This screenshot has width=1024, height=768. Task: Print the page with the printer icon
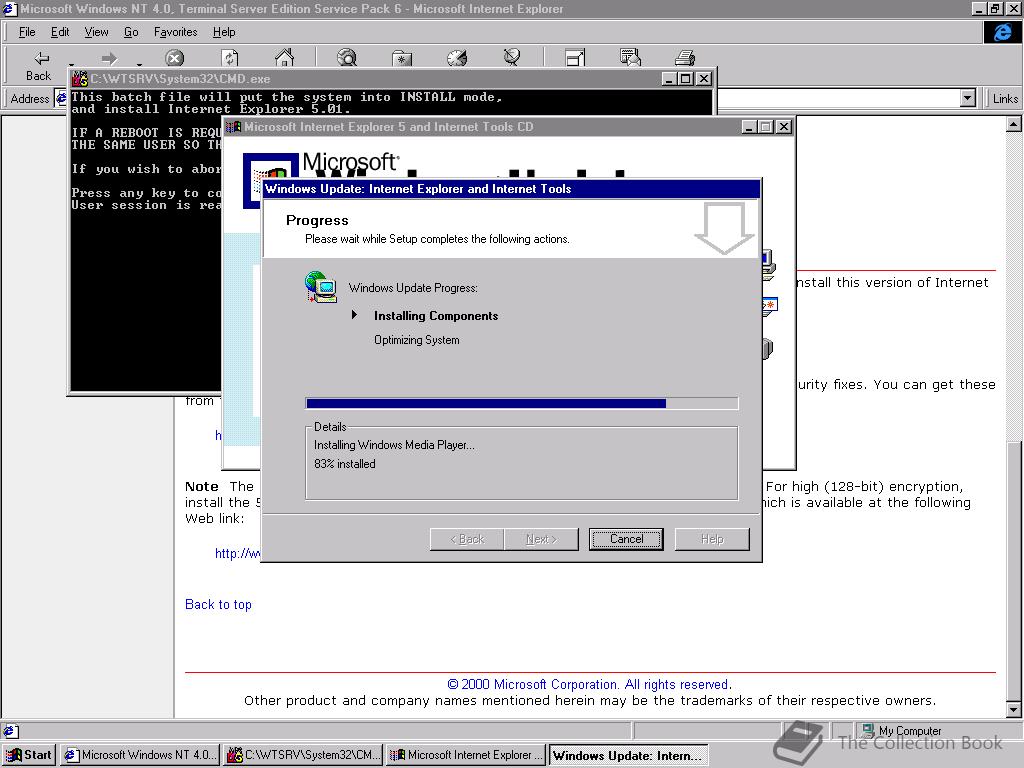click(x=684, y=58)
